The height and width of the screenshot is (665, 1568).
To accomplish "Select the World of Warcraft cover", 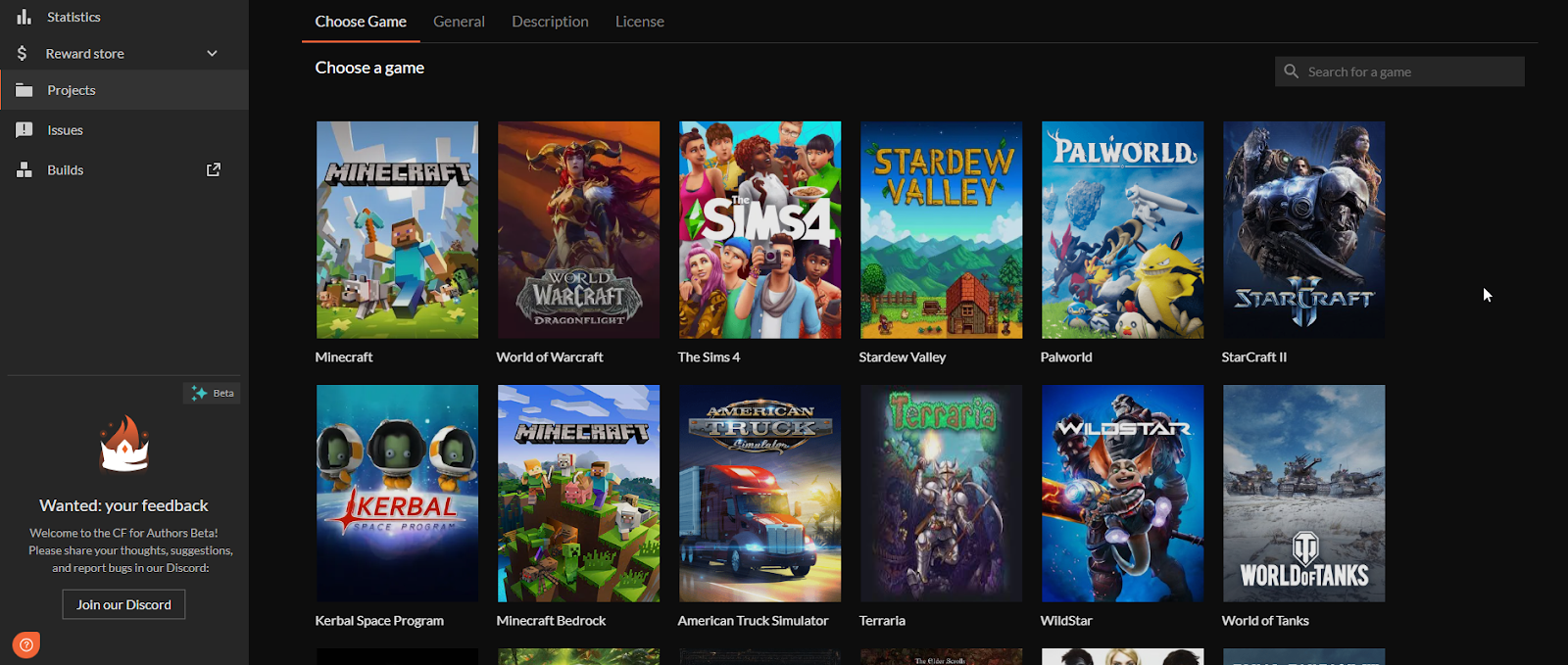I will 578,230.
